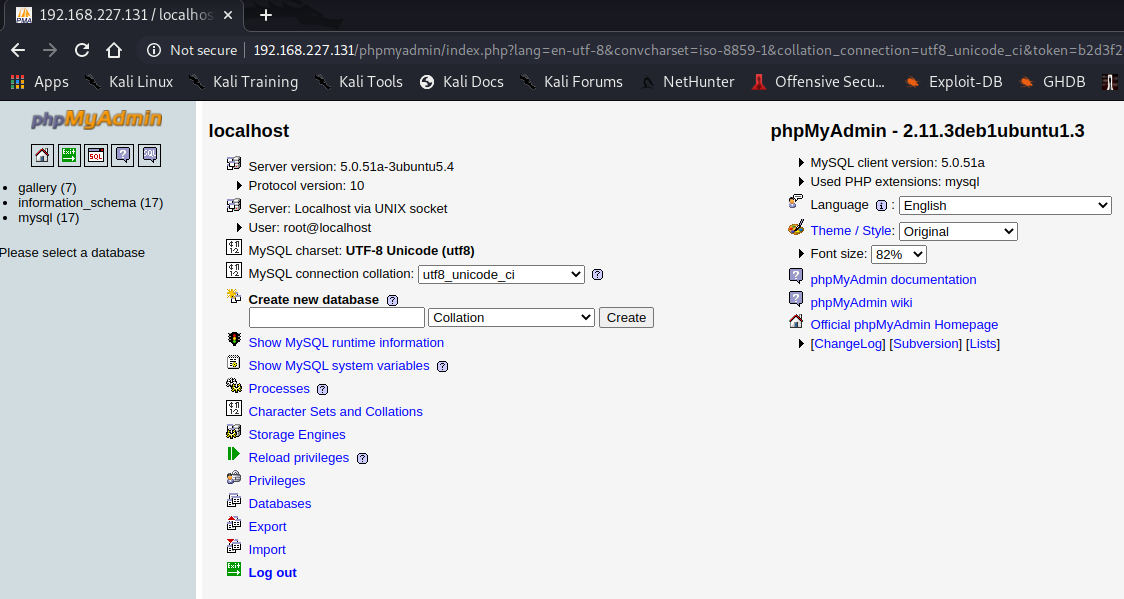
Task: Select gallery database in sidebar
Action: pos(47,188)
